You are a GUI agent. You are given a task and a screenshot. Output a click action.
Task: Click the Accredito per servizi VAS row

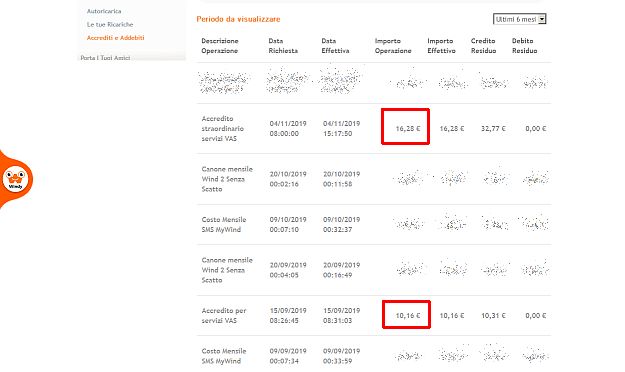(x=374, y=315)
